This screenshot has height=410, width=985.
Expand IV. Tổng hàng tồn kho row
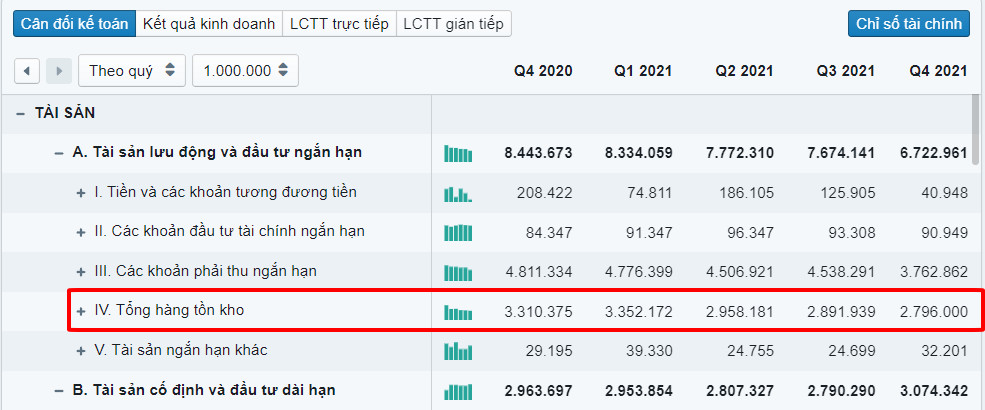pos(82,312)
